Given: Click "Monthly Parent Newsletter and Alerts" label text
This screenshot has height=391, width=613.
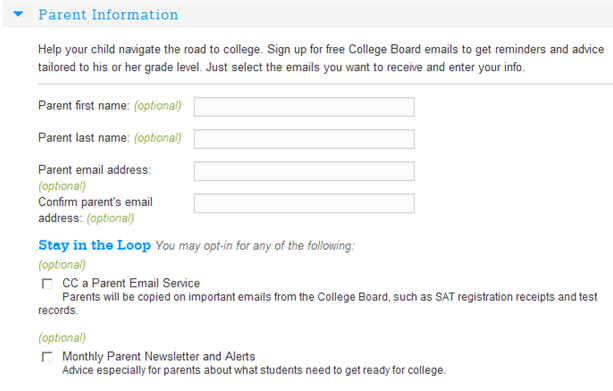Looking at the screenshot, I should (159, 357).
